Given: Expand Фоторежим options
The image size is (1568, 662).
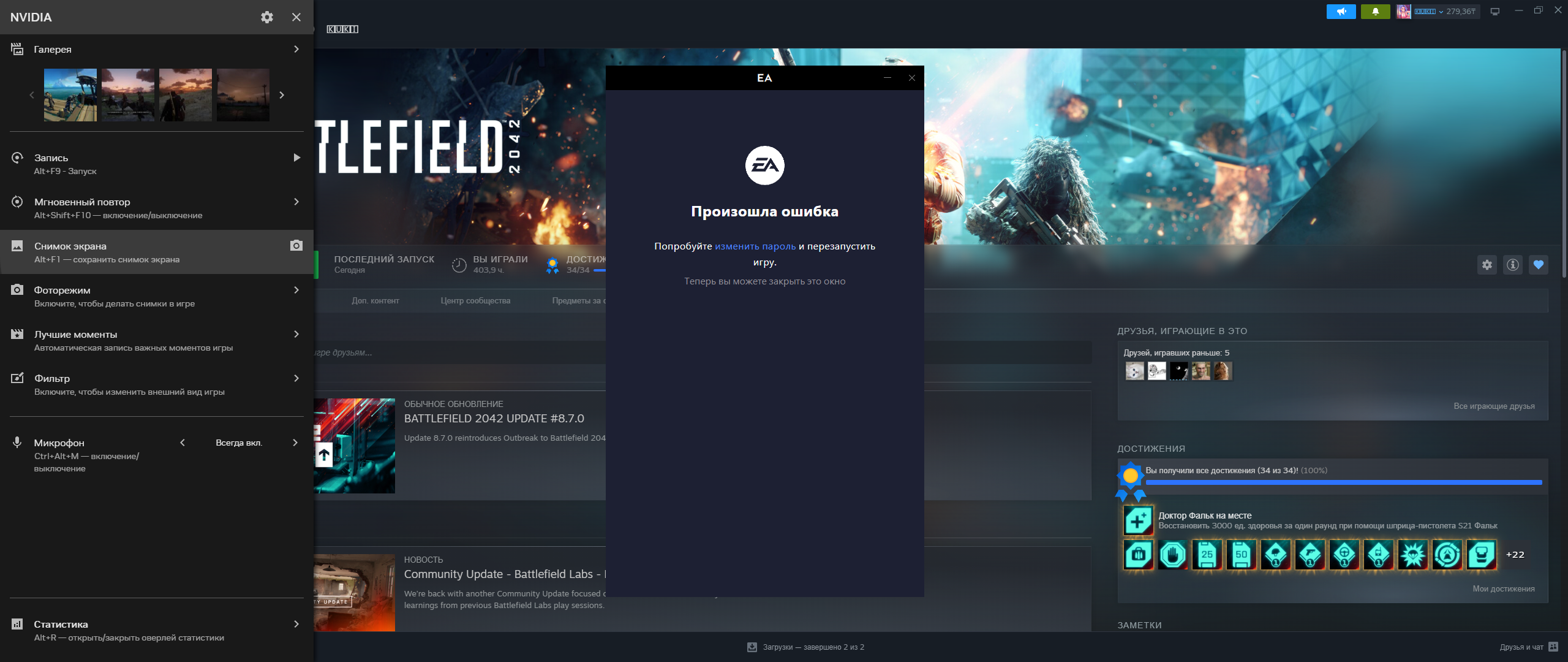Looking at the screenshot, I should coord(296,290).
